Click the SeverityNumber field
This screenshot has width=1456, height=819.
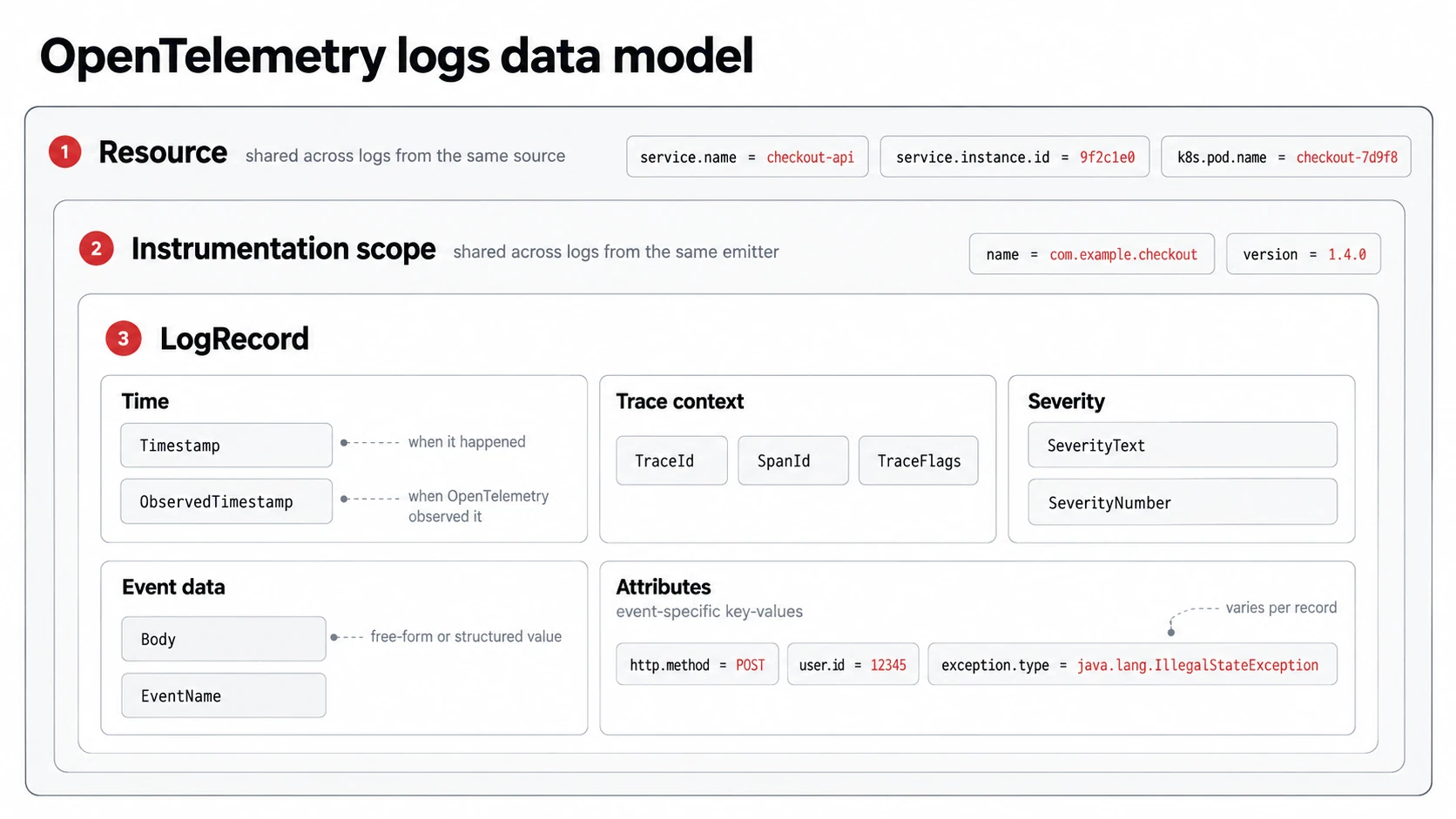point(1183,502)
